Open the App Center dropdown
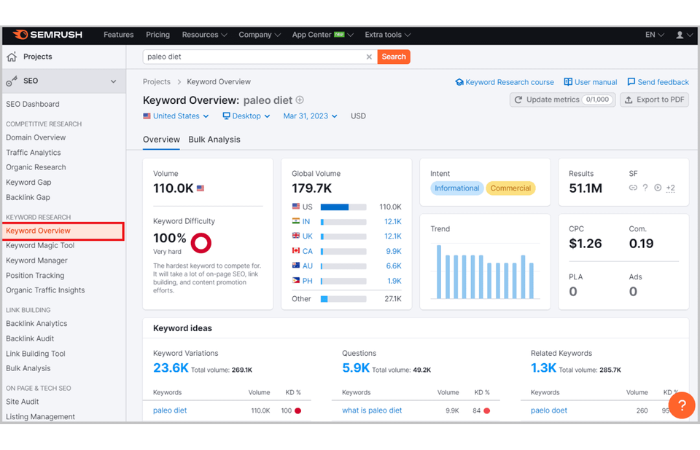700x450 pixels. point(323,35)
